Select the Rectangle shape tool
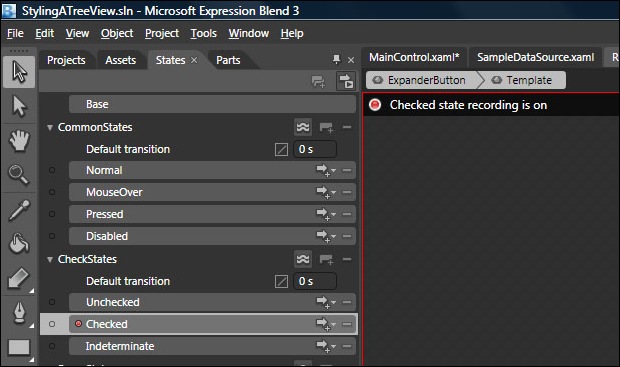Viewport: 620px width, 367px height. click(x=19, y=348)
